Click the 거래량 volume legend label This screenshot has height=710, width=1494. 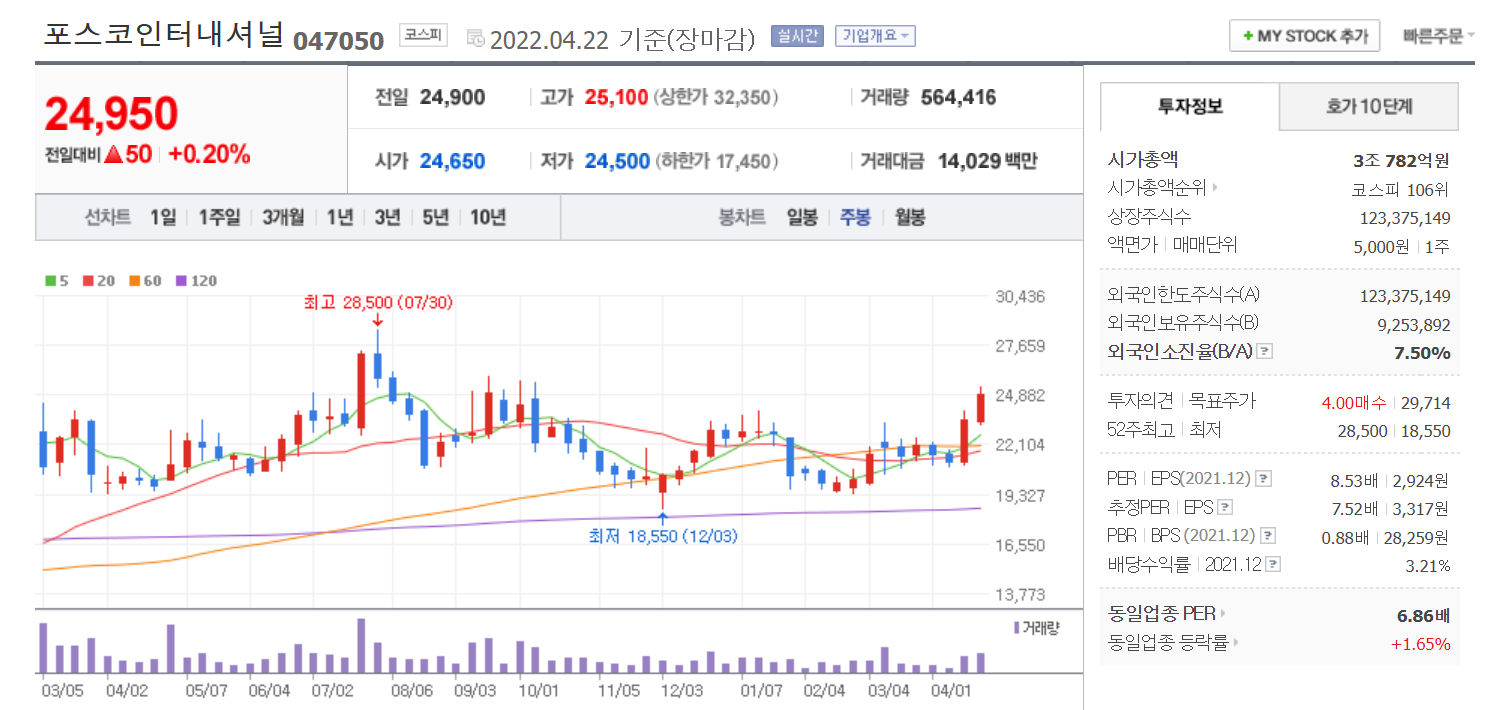pos(1035,627)
